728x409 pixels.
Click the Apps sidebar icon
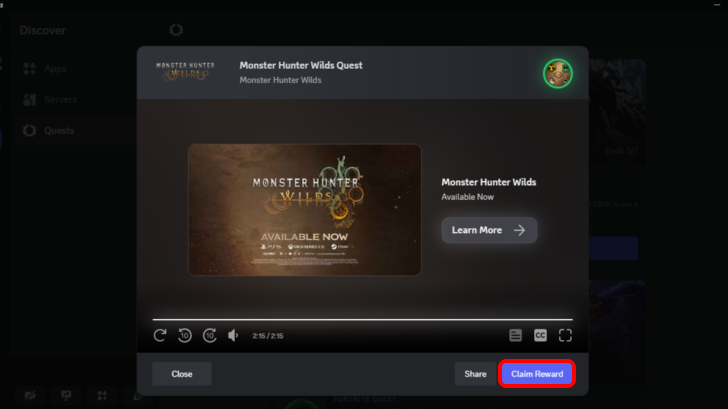click(30, 69)
